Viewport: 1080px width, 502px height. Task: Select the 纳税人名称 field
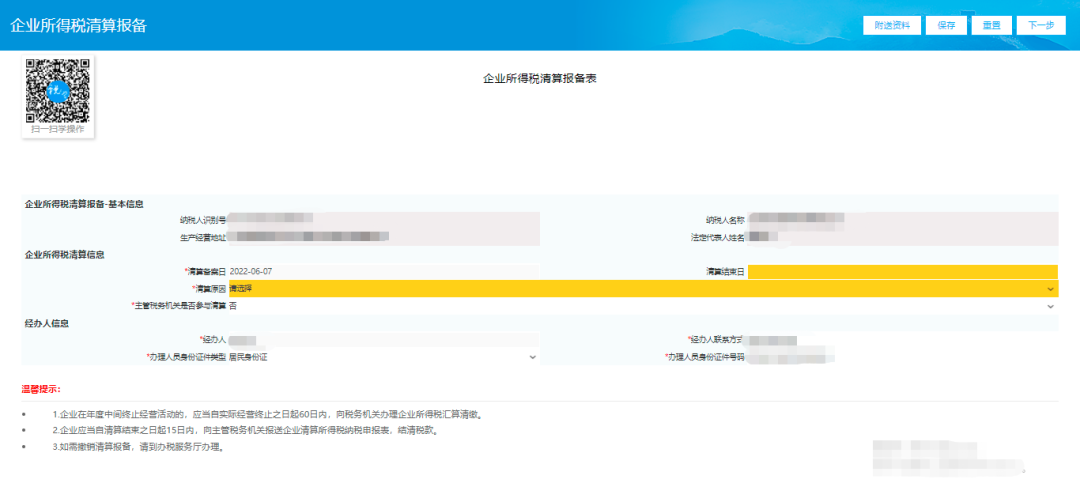pos(903,220)
